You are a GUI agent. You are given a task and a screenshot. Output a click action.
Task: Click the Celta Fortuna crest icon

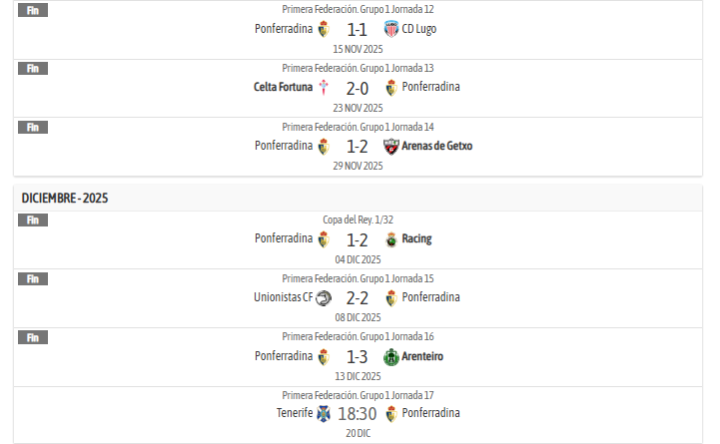click(323, 87)
